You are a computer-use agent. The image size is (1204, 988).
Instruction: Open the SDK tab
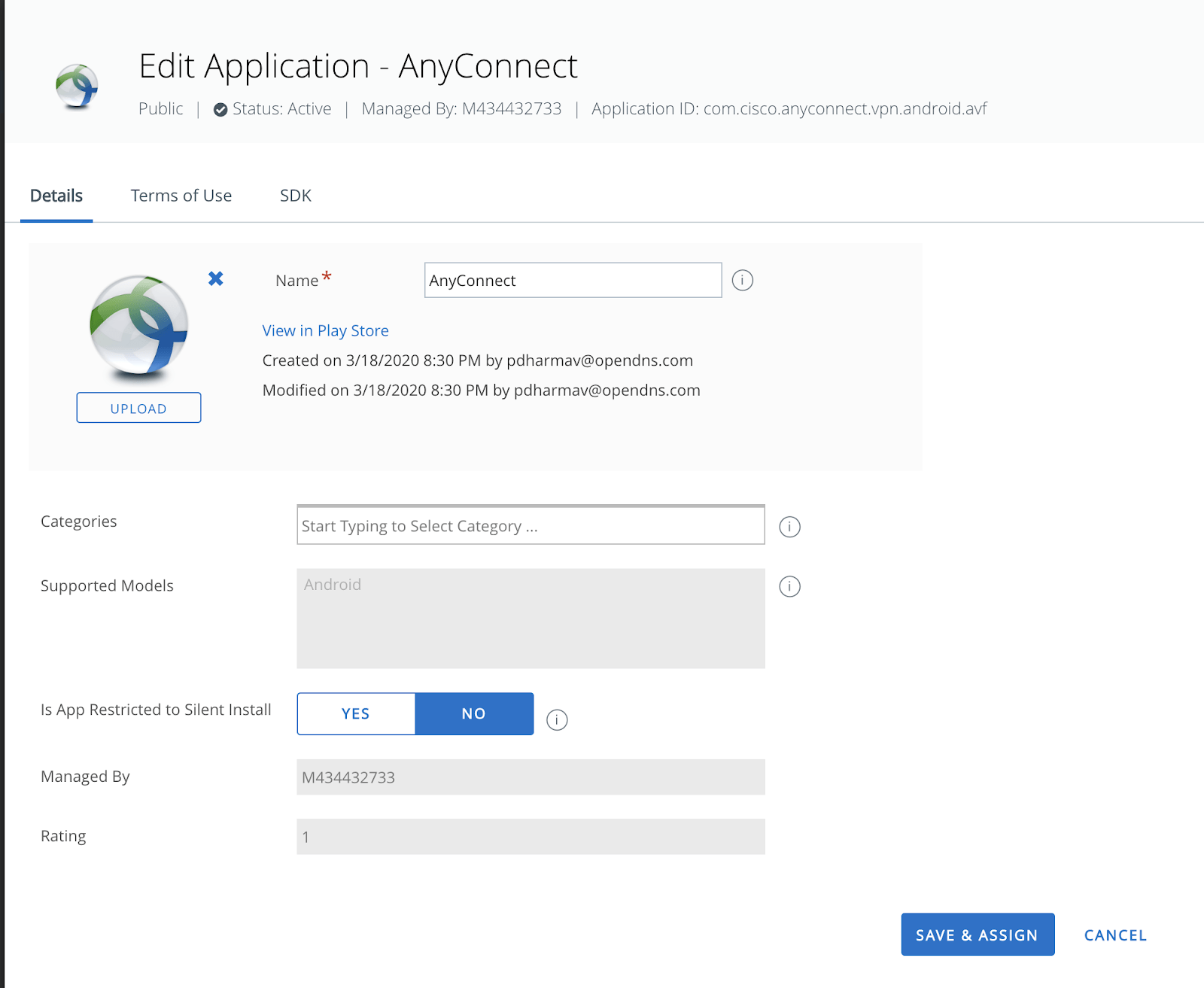pos(294,196)
